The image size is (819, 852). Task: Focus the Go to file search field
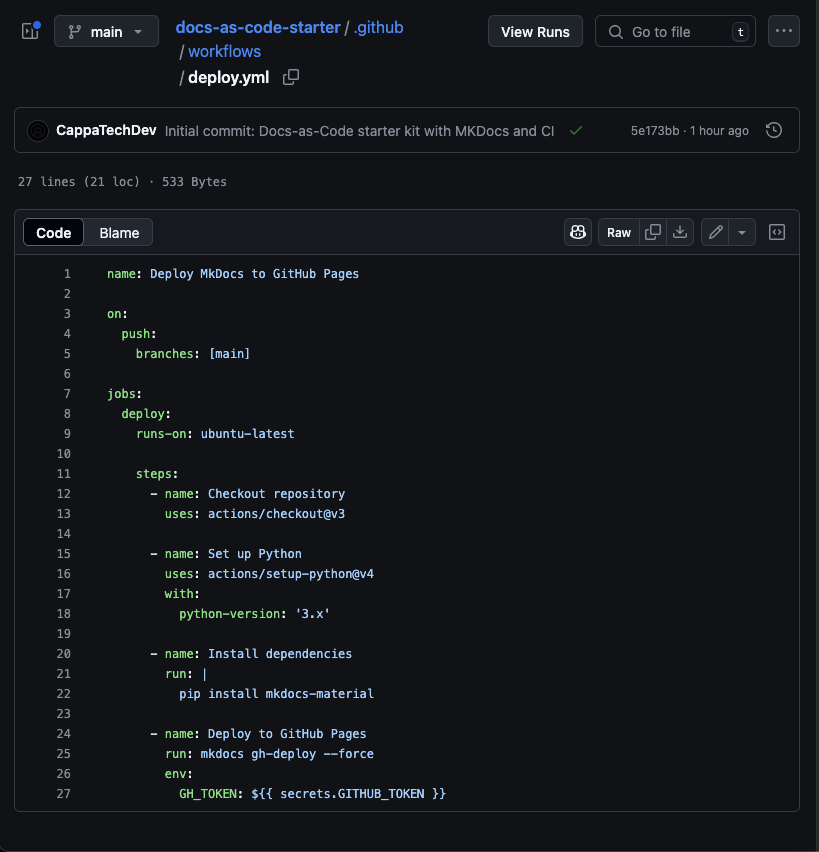[675, 32]
